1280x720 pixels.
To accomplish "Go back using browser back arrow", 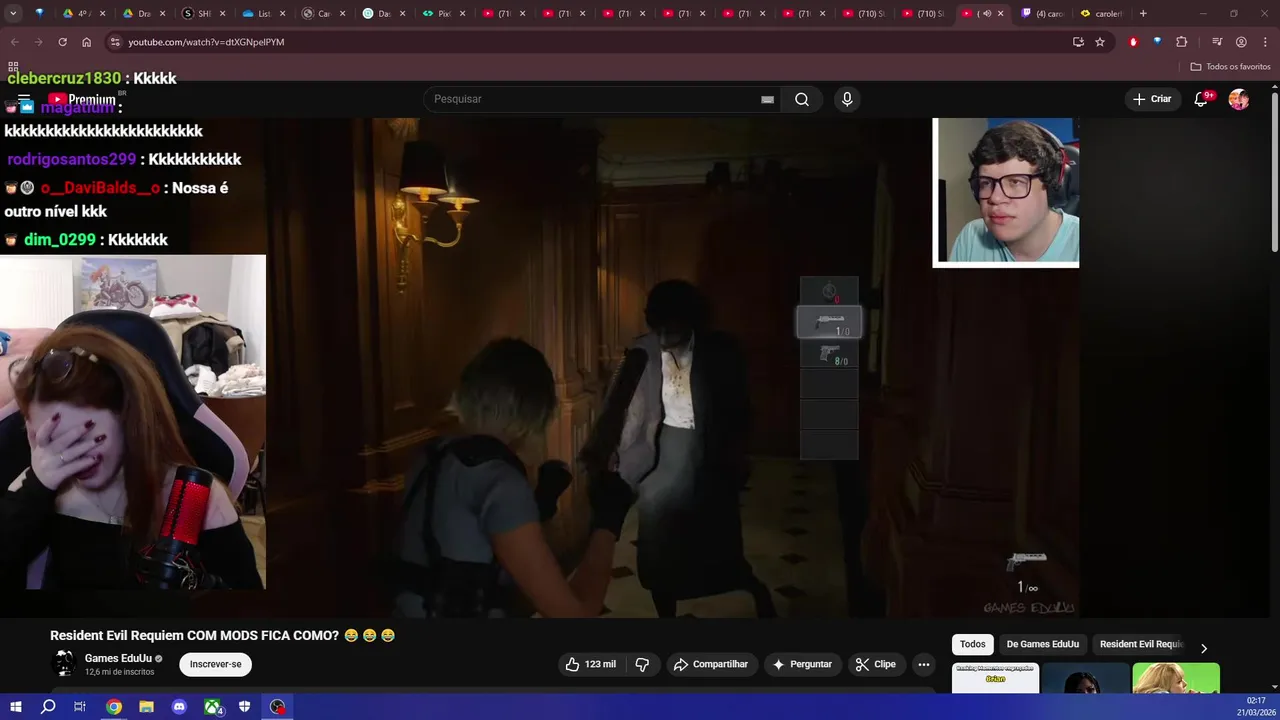I will pyautogui.click(x=15, y=42).
